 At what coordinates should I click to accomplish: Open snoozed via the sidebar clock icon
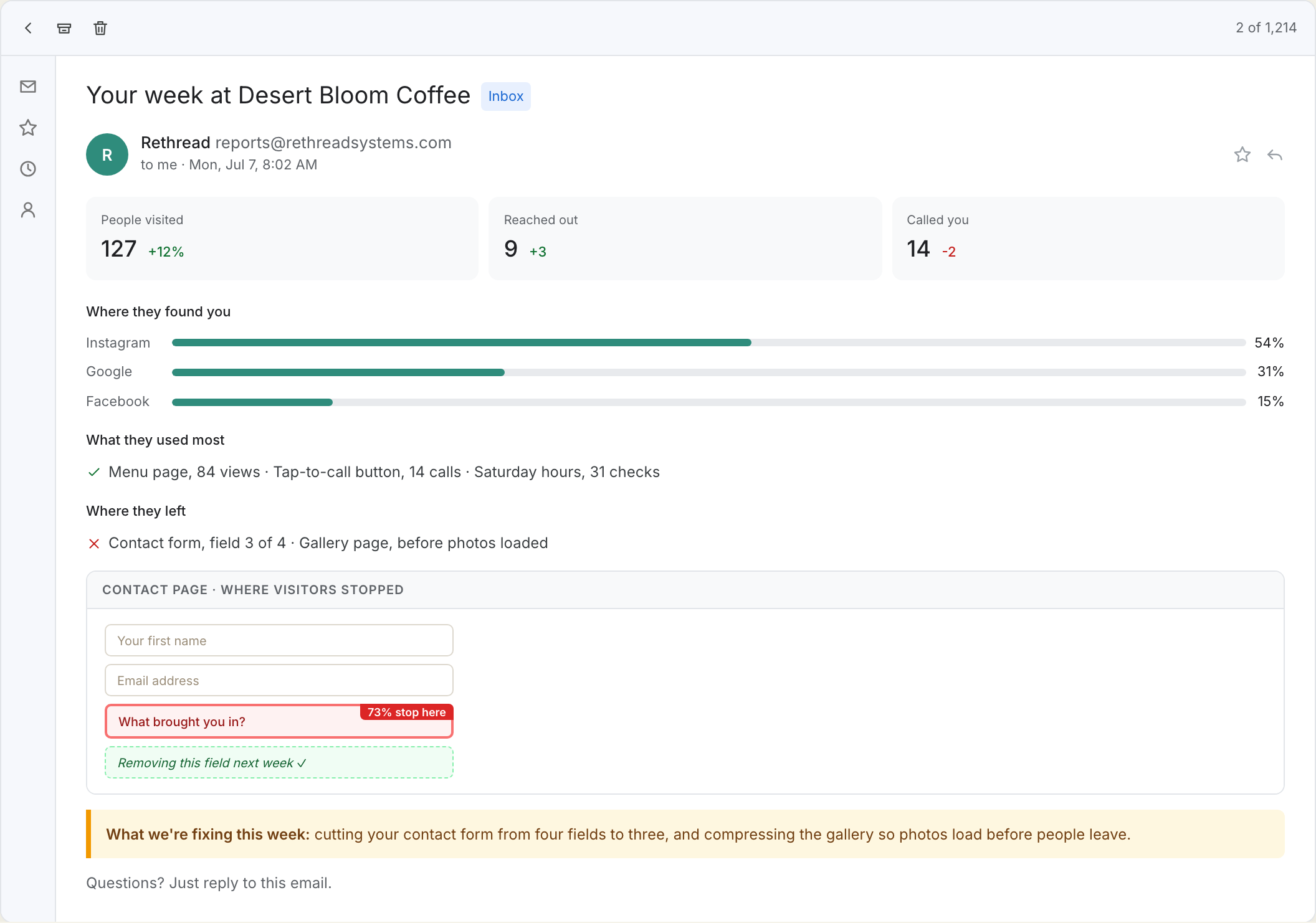click(x=28, y=169)
